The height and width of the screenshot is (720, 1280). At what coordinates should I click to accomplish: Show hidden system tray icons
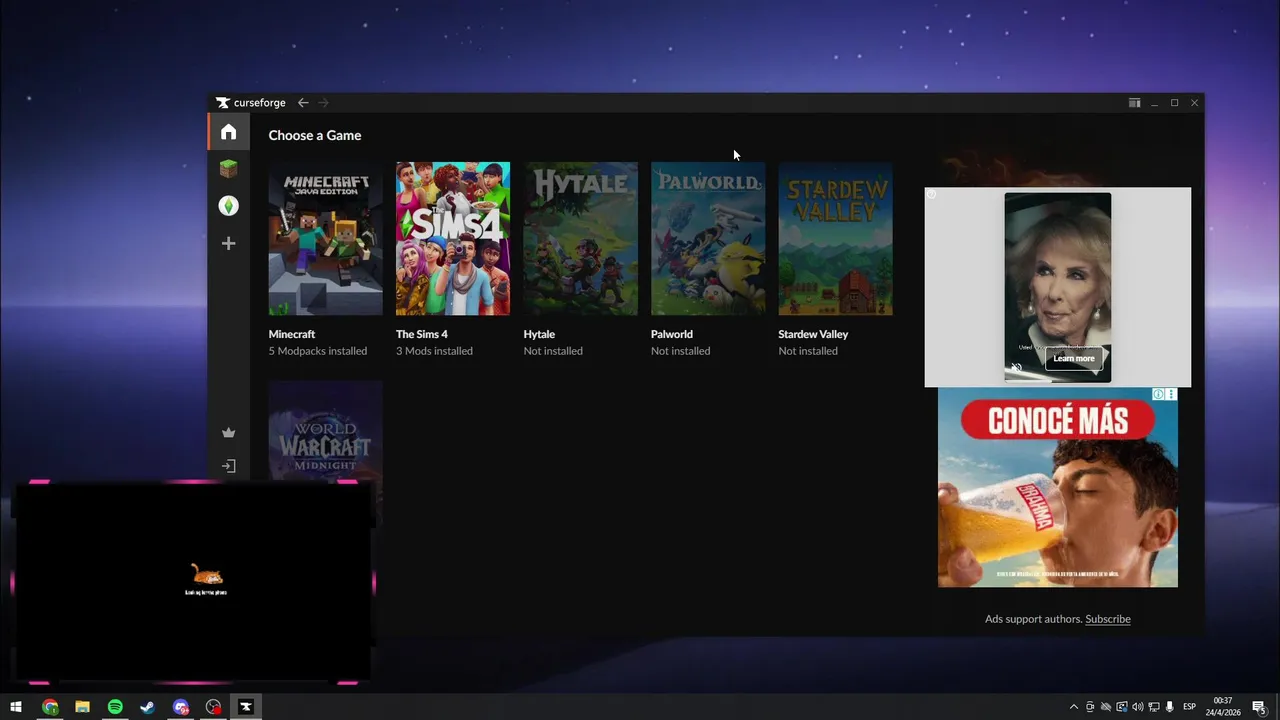point(1074,707)
